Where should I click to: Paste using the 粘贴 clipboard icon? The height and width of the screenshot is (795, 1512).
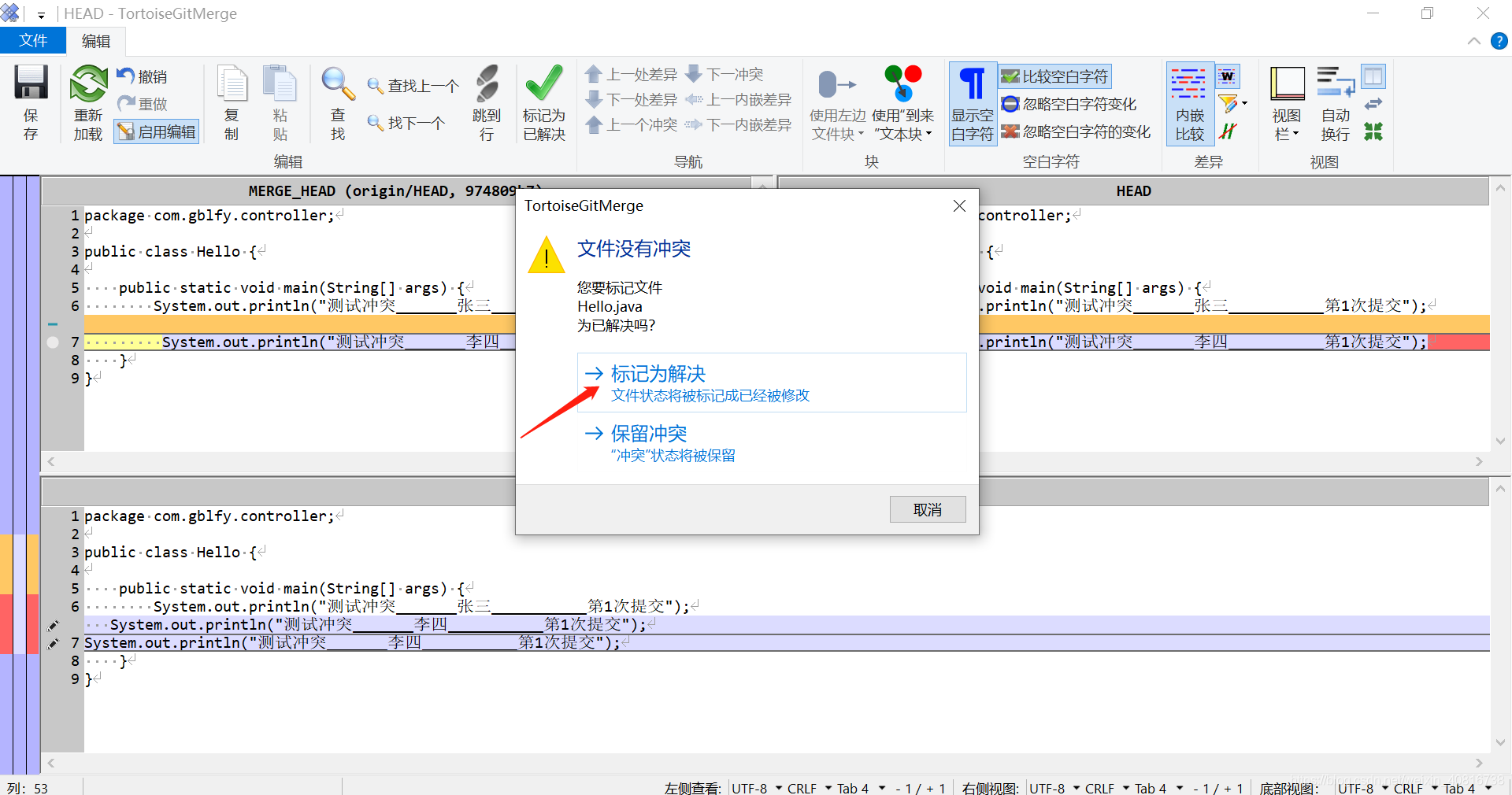[280, 103]
